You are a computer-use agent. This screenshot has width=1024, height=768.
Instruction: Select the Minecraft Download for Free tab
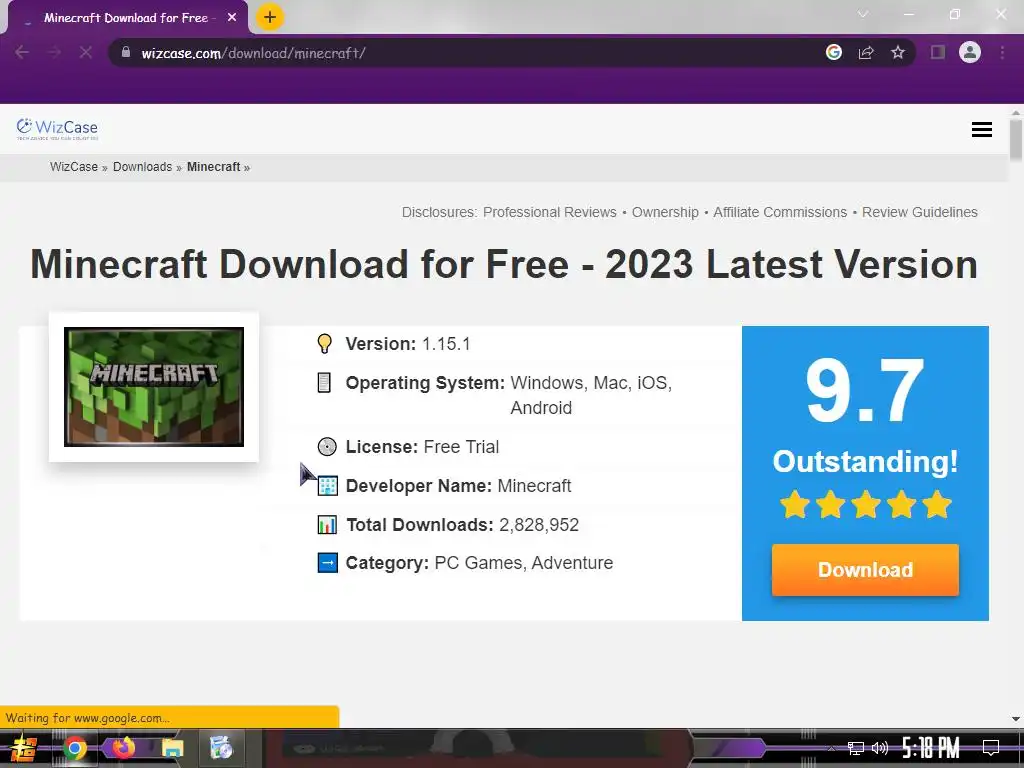click(126, 18)
